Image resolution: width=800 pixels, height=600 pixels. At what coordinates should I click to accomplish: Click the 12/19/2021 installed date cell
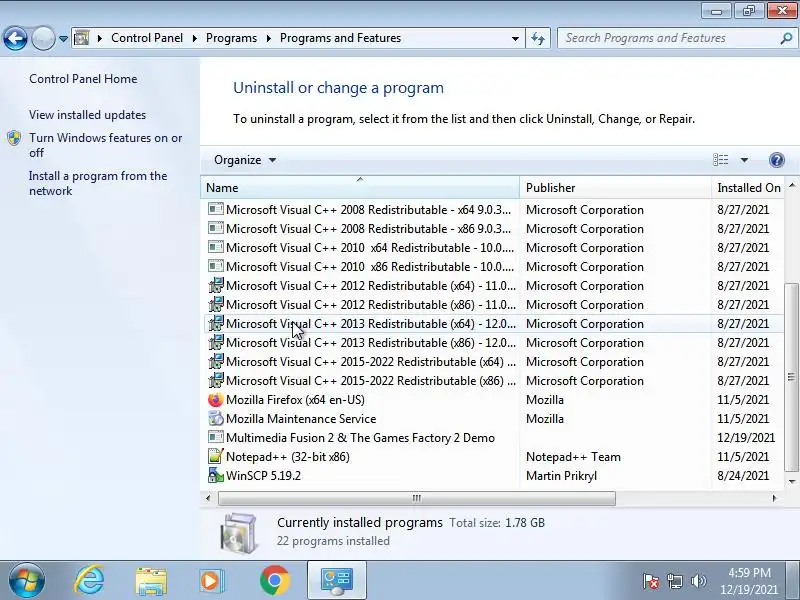(x=746, y=438)
